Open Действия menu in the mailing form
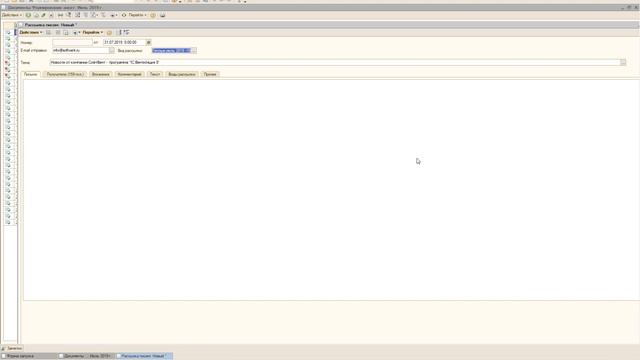 pyautogui.click(x=31, y=32)
